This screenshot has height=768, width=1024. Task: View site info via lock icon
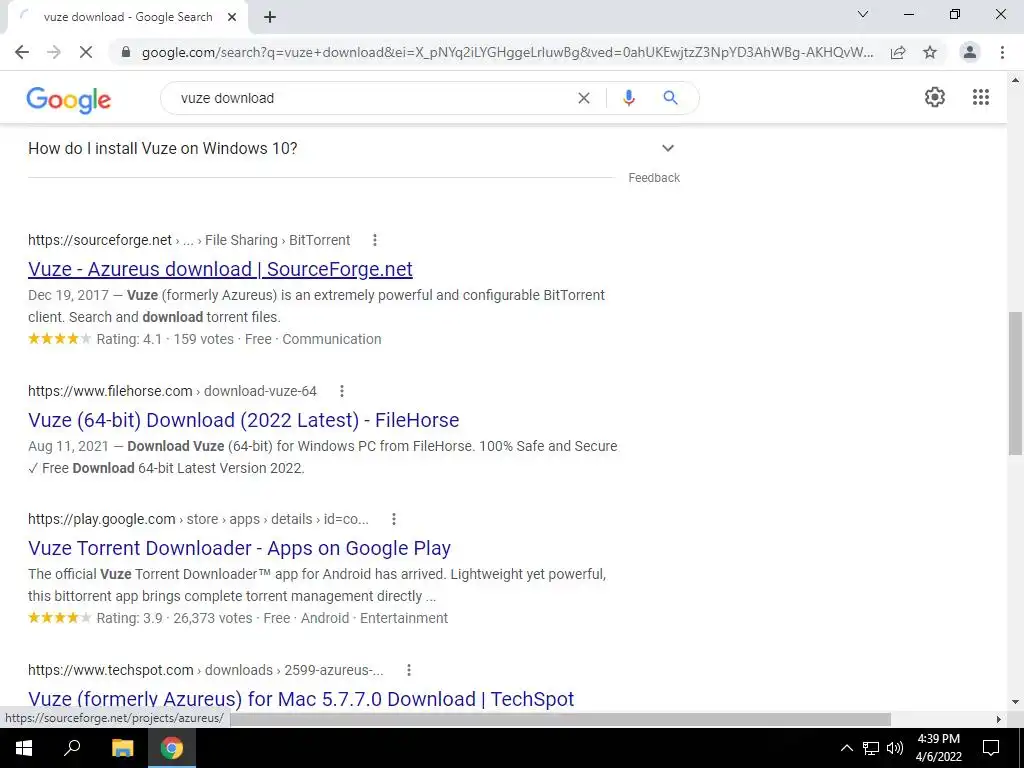coord(126,52)
